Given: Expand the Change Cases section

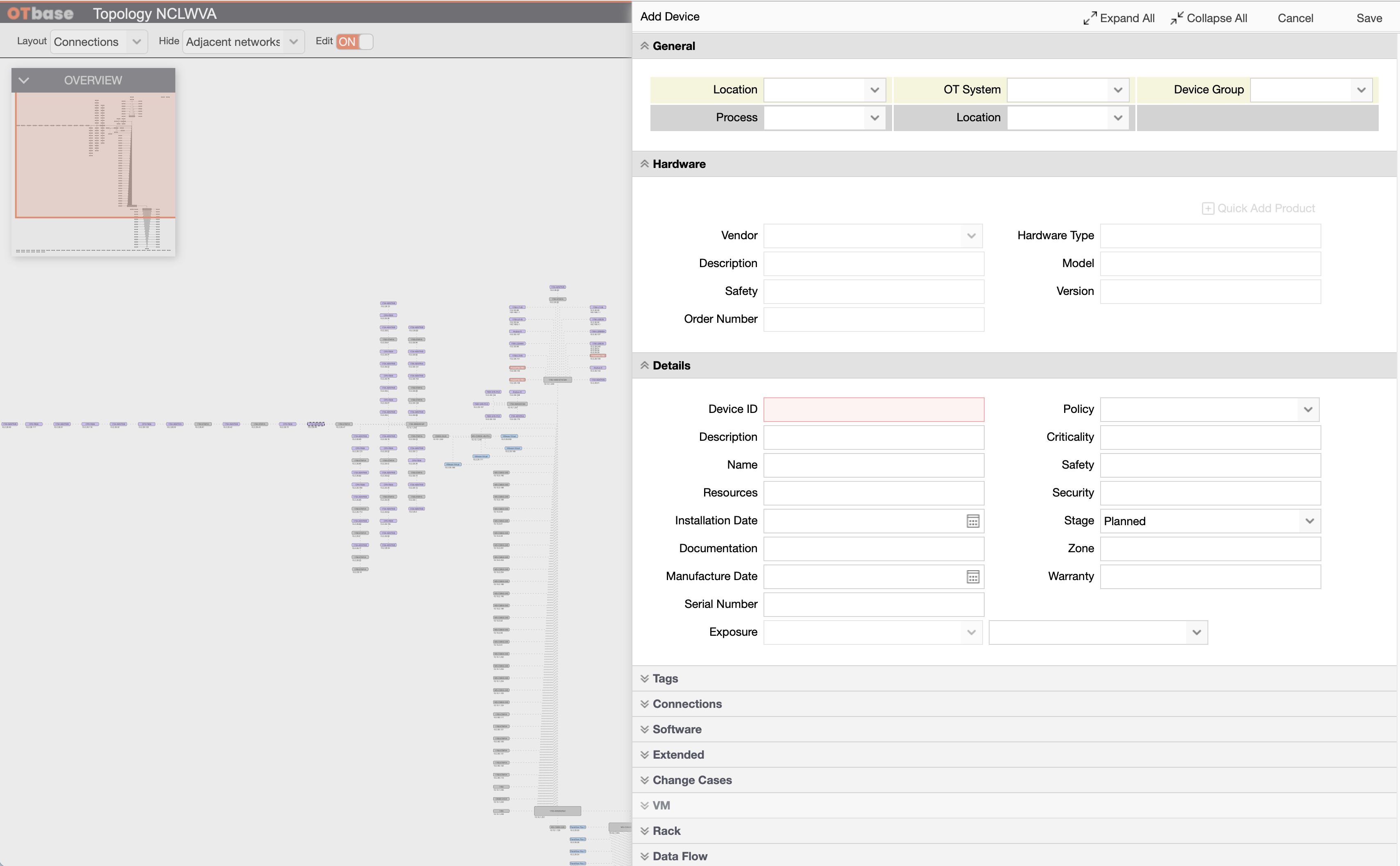Looking at the screenshot, I should [1014, 780].
